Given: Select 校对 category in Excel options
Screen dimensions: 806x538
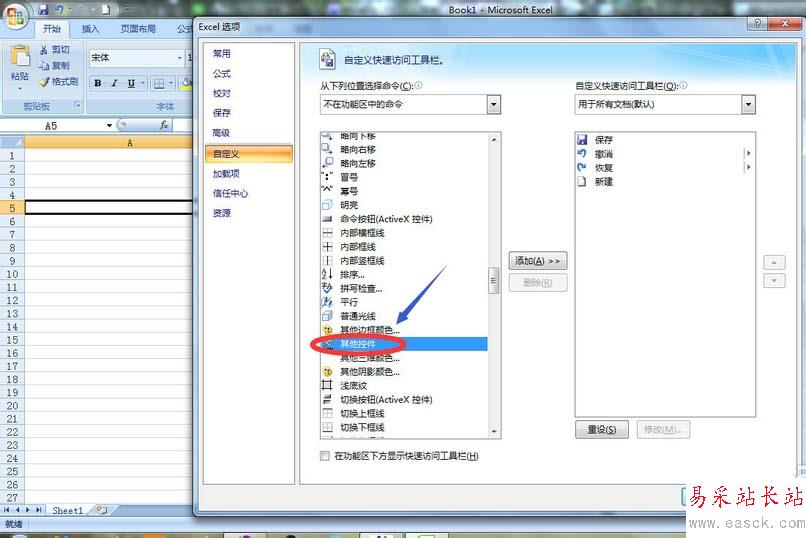Looking at the screenshot, I should 249,93.
